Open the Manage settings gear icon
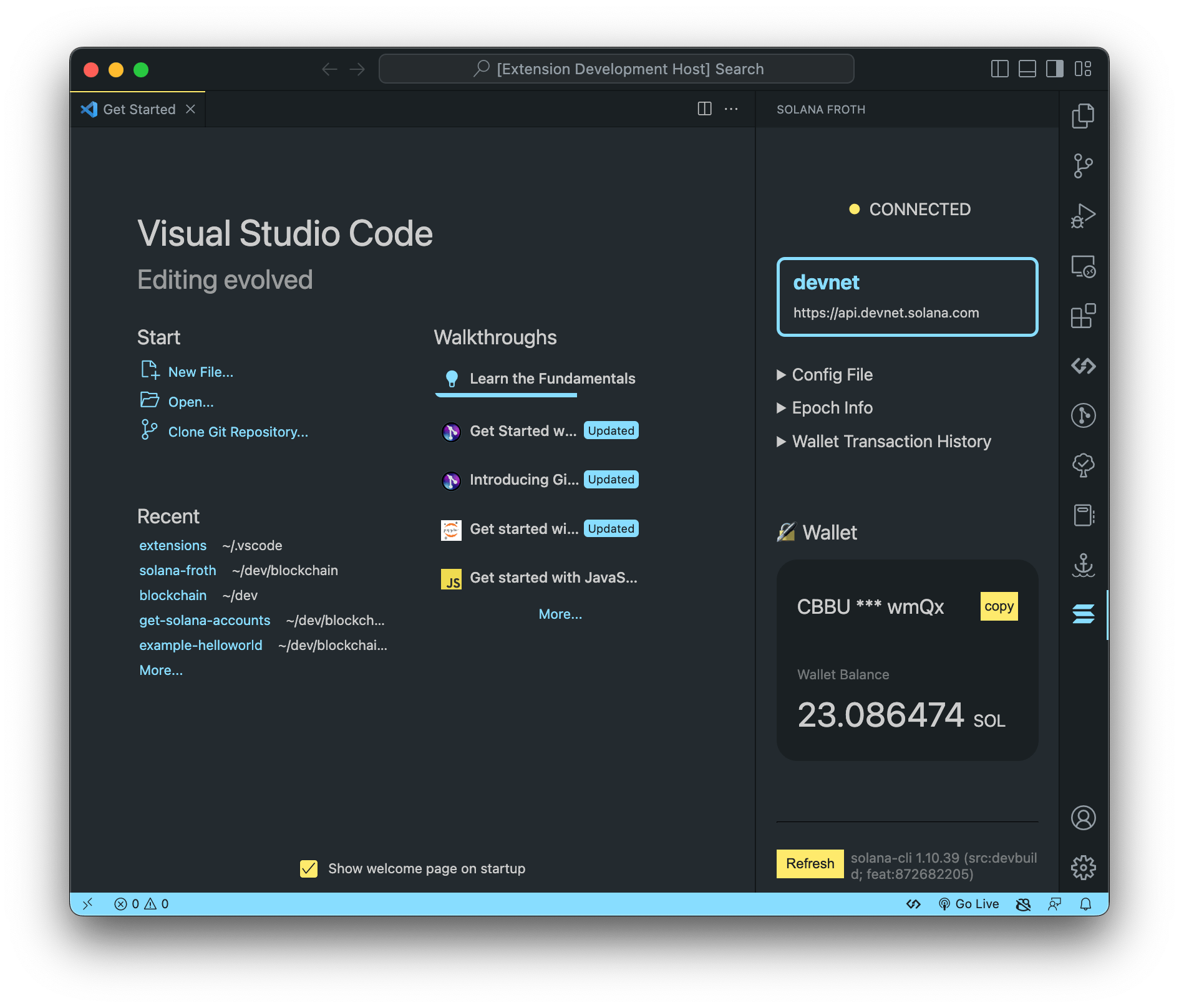Image resolution: width=1179 pixels, height=1008 pixels. pos(1084,867)
